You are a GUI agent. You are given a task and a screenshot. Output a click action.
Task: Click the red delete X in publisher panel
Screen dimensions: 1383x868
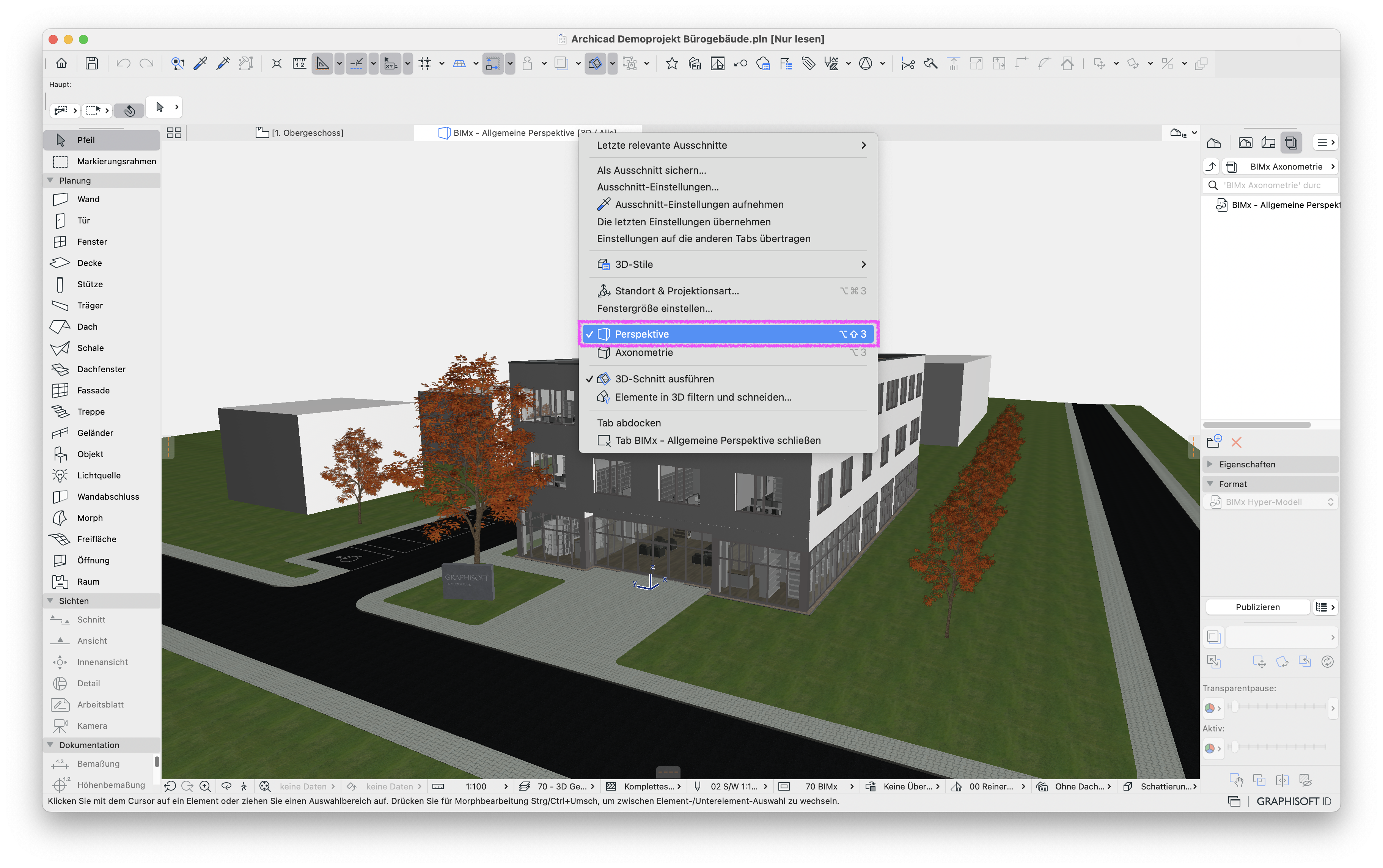click(1236, 442)
